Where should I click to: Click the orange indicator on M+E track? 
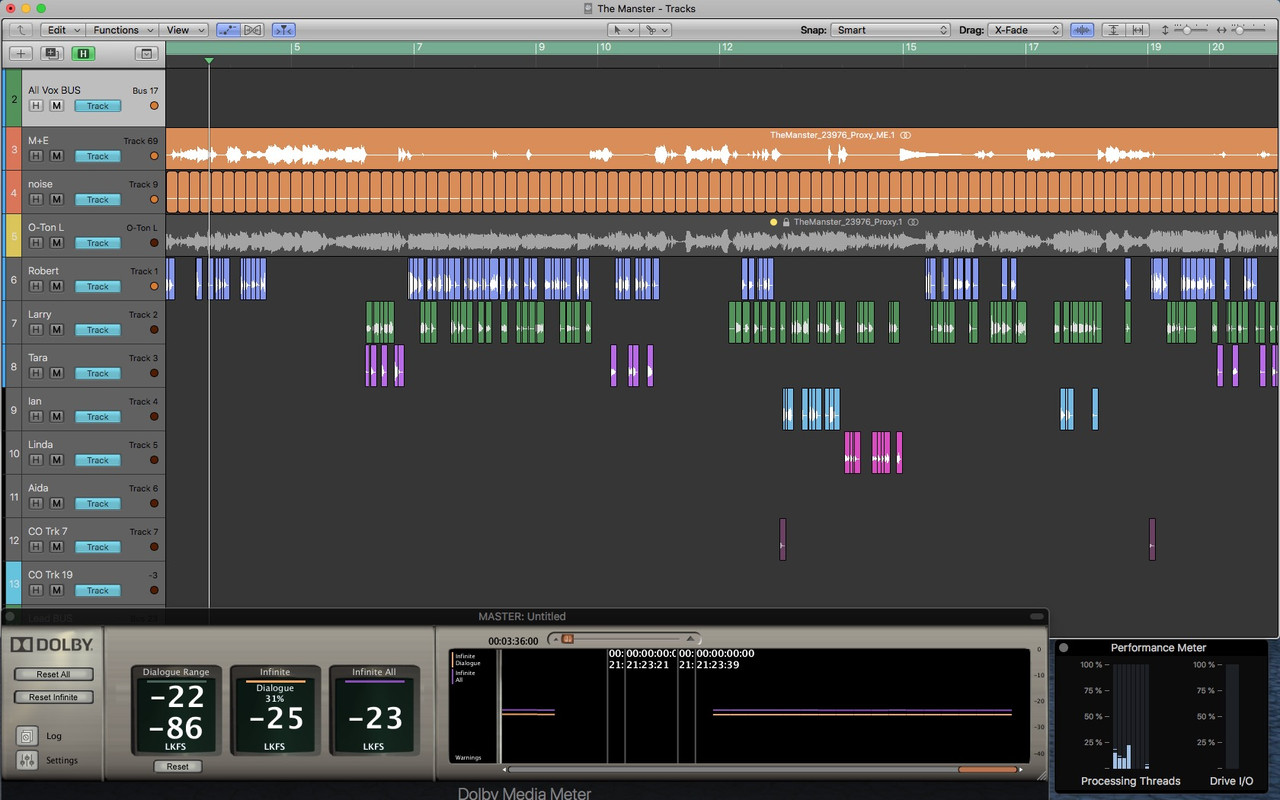[154, 156]
